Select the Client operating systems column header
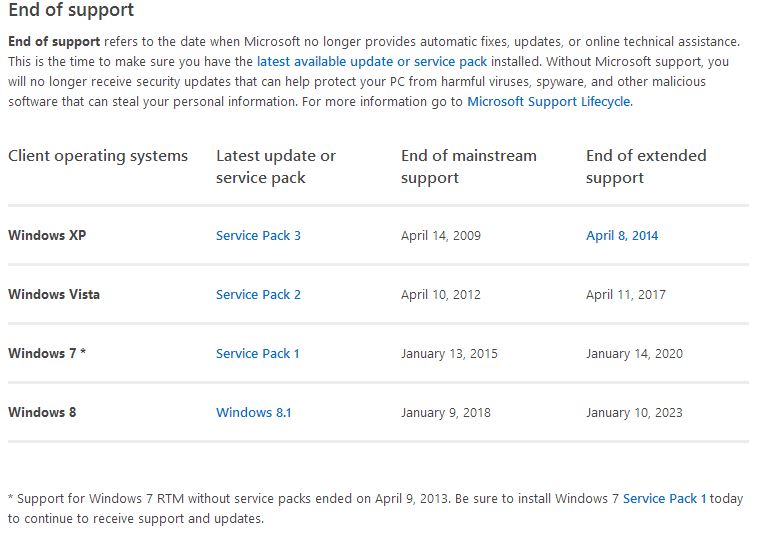Image resolution: width=759 pixels, height=543 pixels. click(x=98, y=156)
